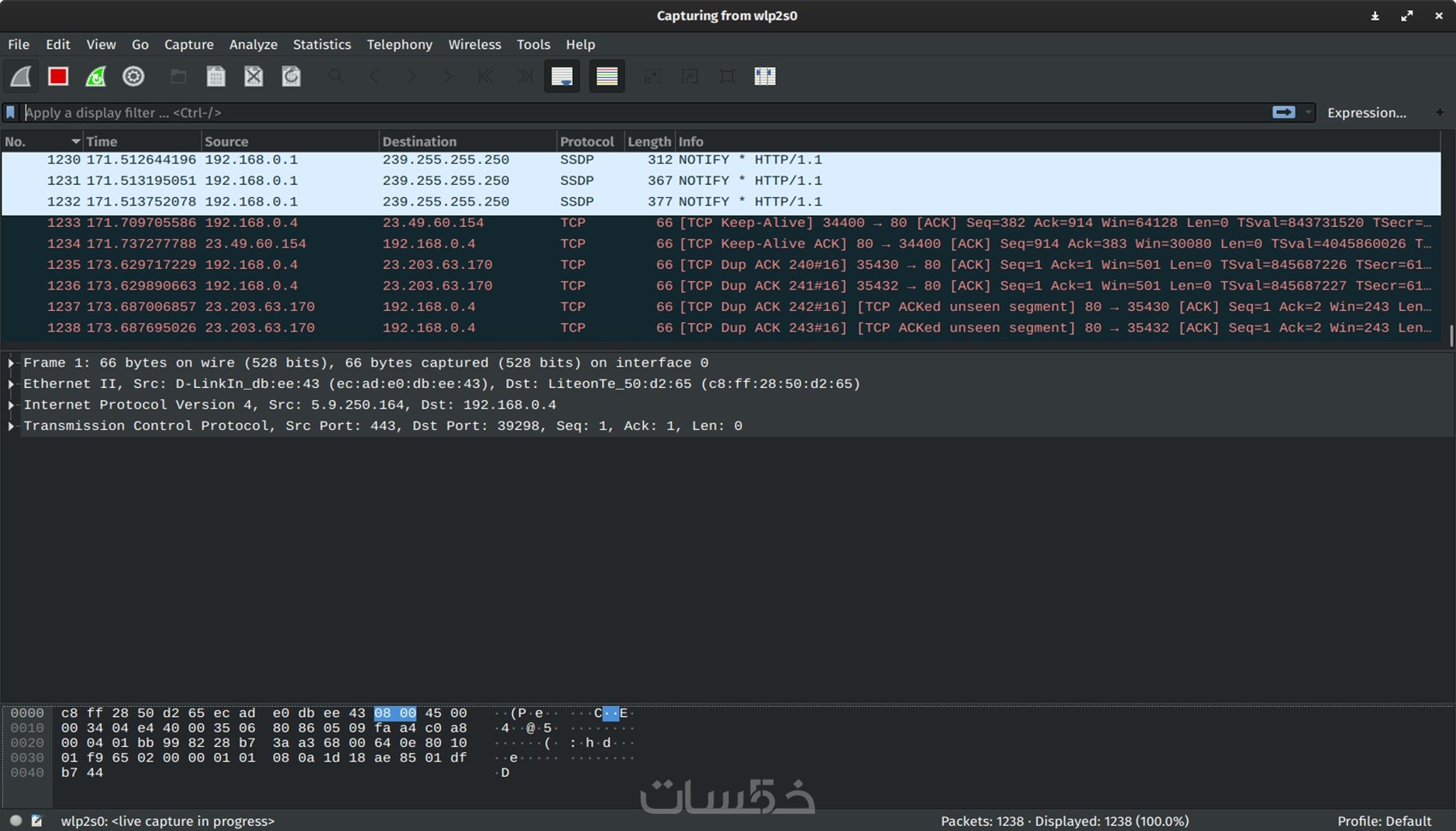Open the Go menu

click(140, 45)
